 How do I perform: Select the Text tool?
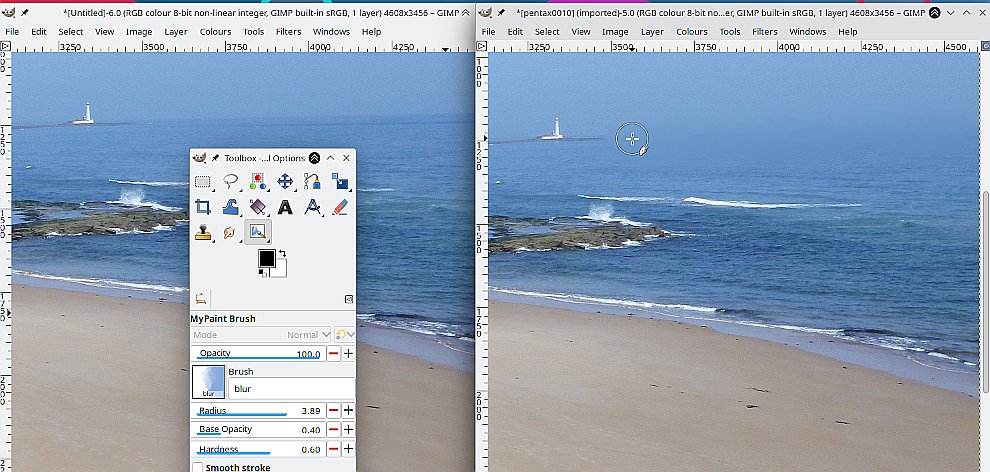285,207
